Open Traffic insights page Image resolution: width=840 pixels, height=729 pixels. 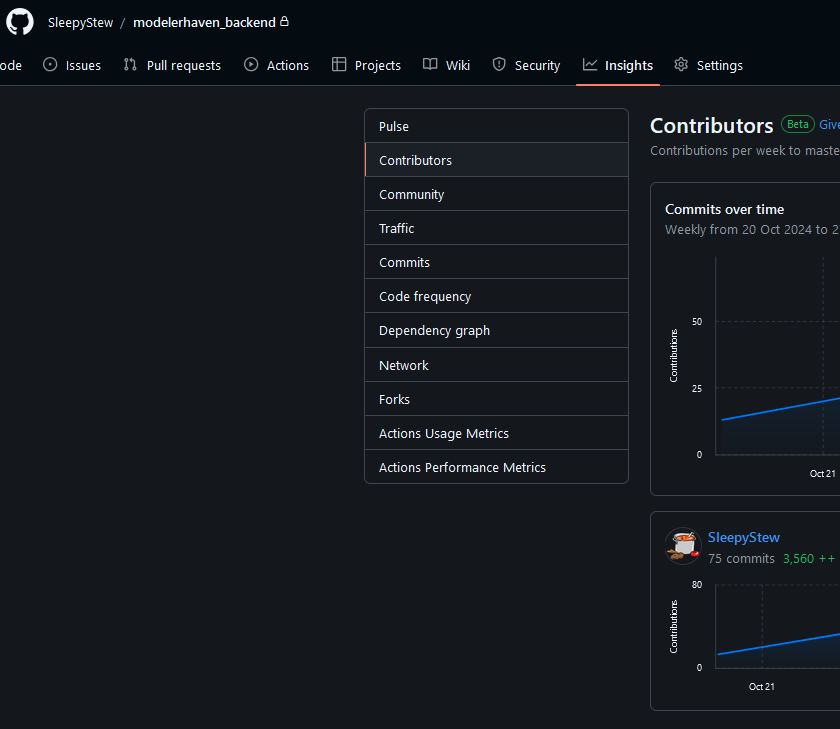click(x=396, y=228)
